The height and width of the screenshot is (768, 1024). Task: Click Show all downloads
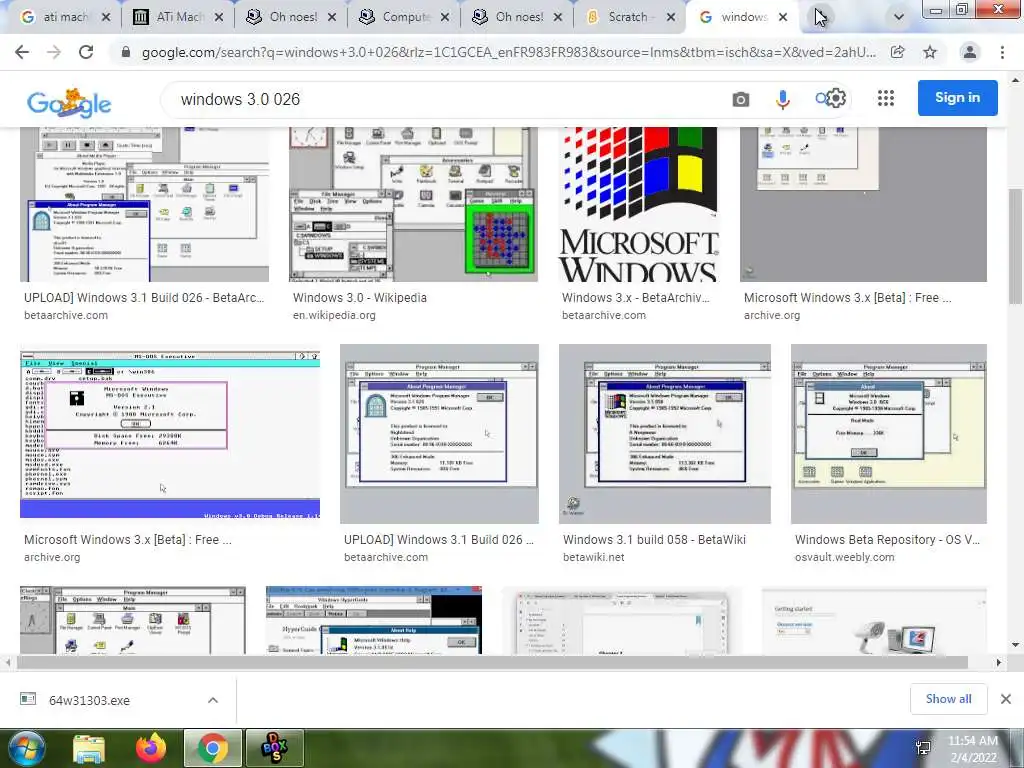(948, 699)
